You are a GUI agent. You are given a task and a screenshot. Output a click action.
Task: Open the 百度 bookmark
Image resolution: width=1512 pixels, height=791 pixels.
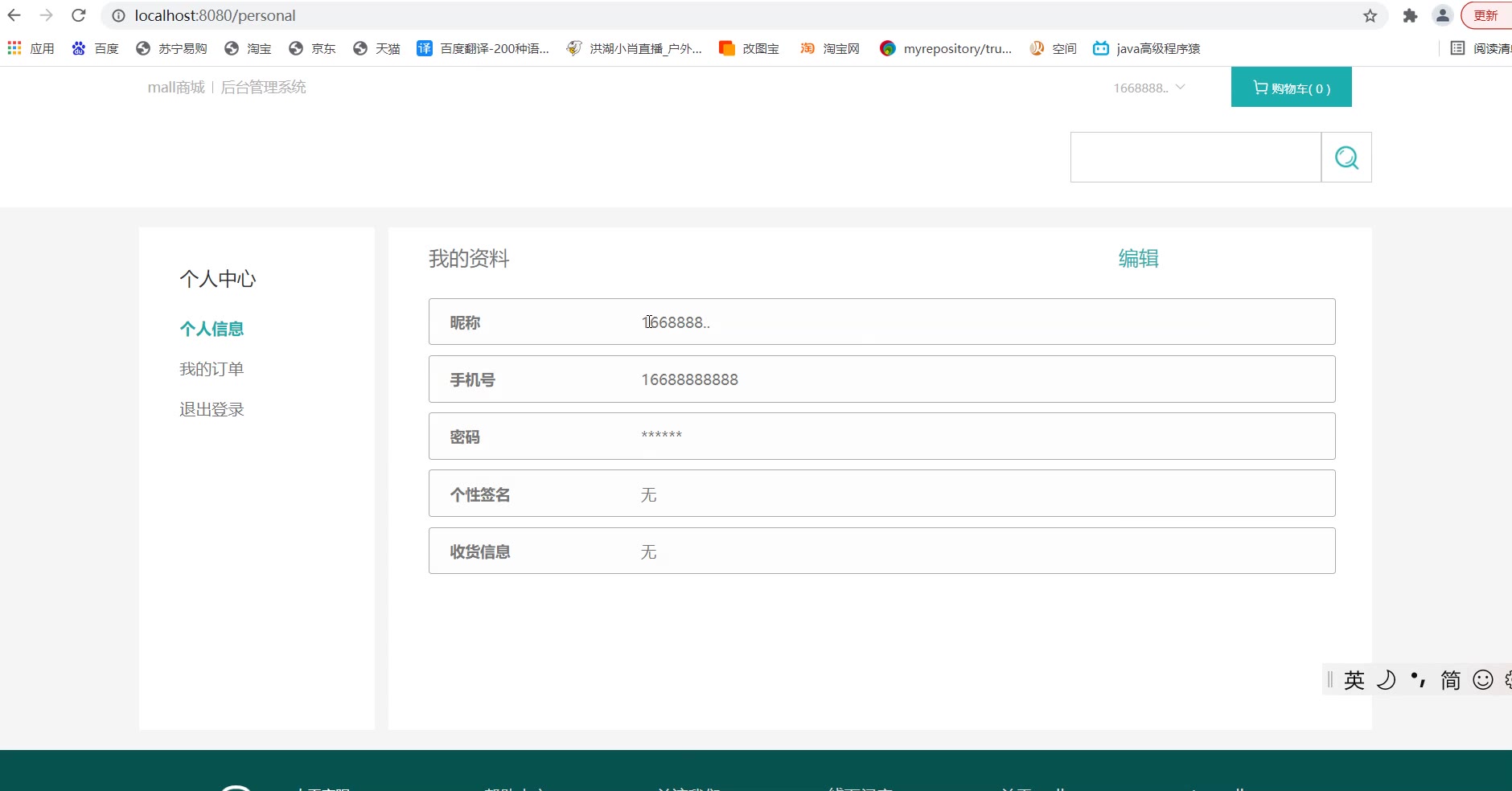95,48
